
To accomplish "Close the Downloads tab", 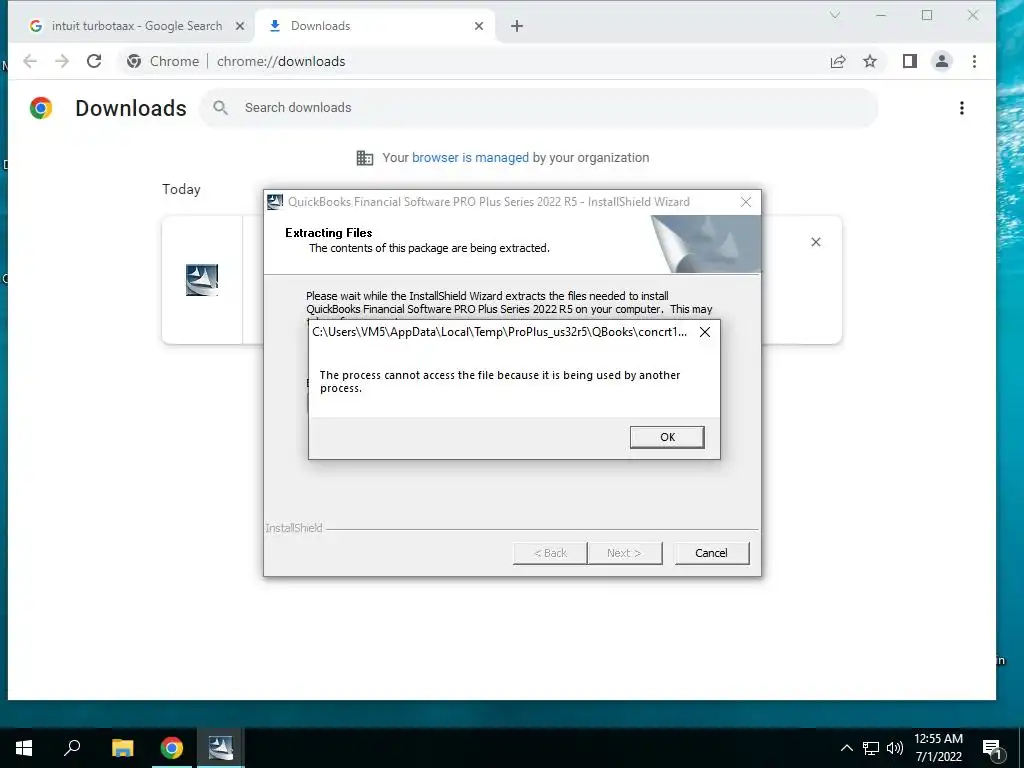I will [479, 26].
